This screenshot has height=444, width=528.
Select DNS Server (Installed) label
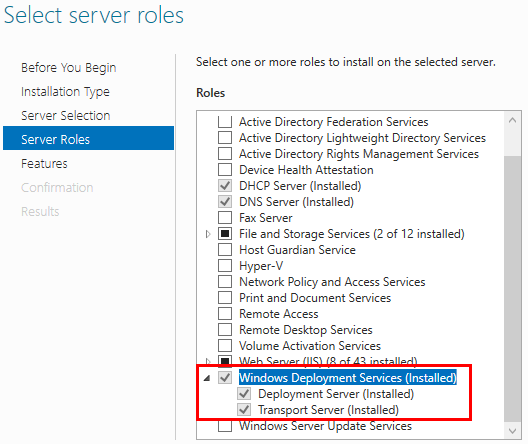tap(296, 202)
